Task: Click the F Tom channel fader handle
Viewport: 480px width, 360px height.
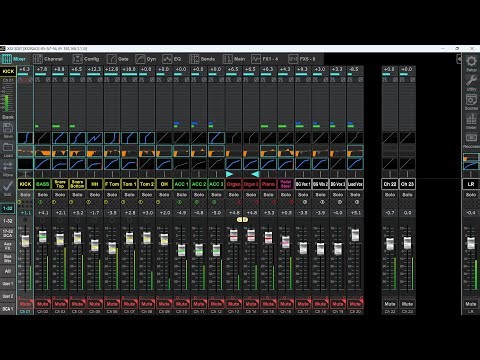Action: [112, 248]
